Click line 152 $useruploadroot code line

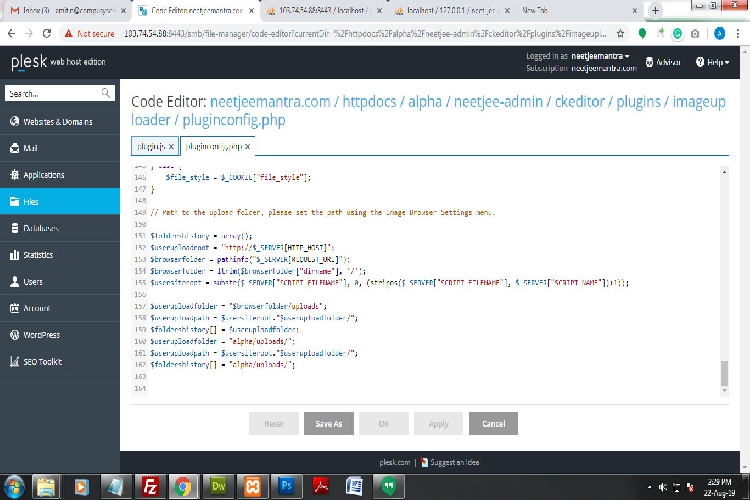[243, 248]
